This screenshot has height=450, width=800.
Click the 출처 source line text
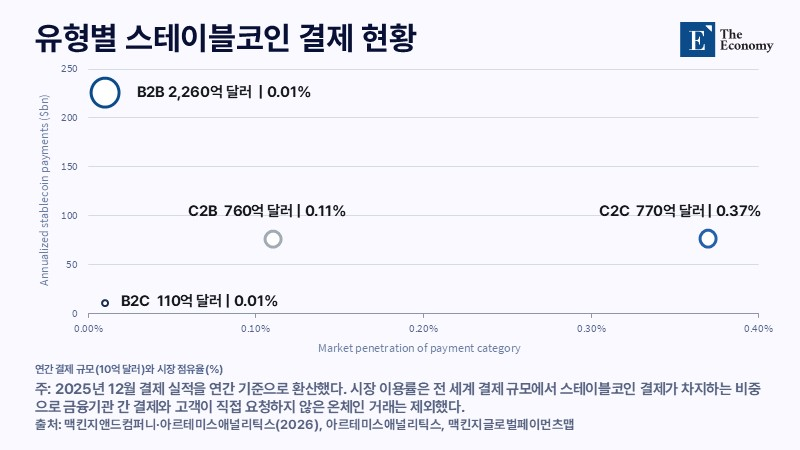click(x=305, y=424)
